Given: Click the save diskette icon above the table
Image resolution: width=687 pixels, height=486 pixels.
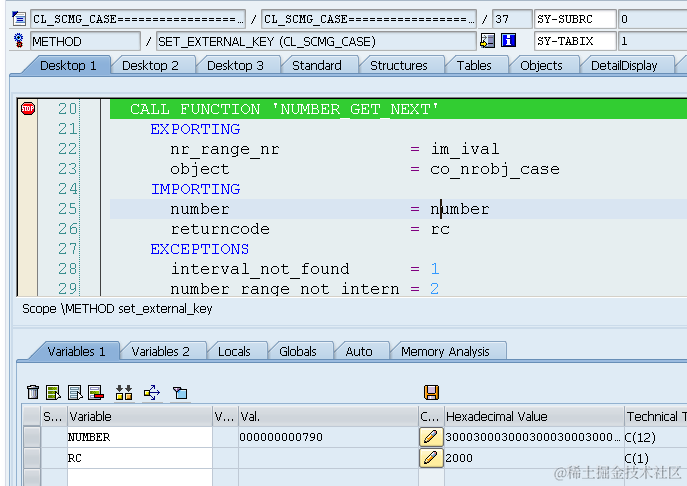Looking at the screenshot, I should pyautogui.click(x=432, y=392).
